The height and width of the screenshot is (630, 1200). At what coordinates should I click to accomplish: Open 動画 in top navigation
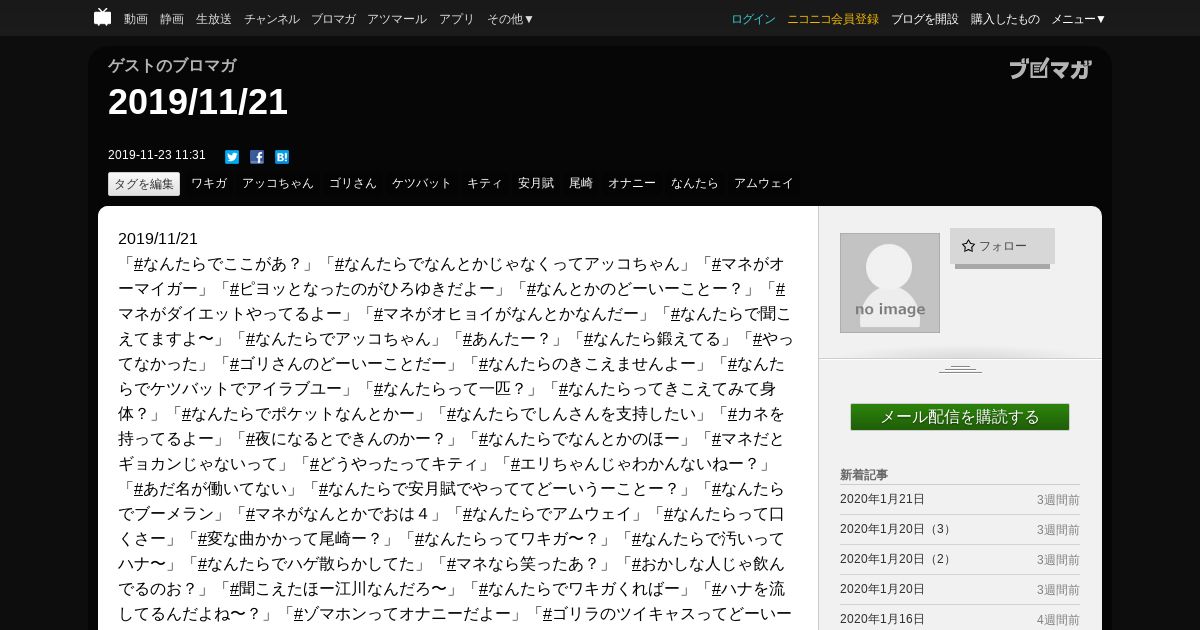(x=136, y=19)
